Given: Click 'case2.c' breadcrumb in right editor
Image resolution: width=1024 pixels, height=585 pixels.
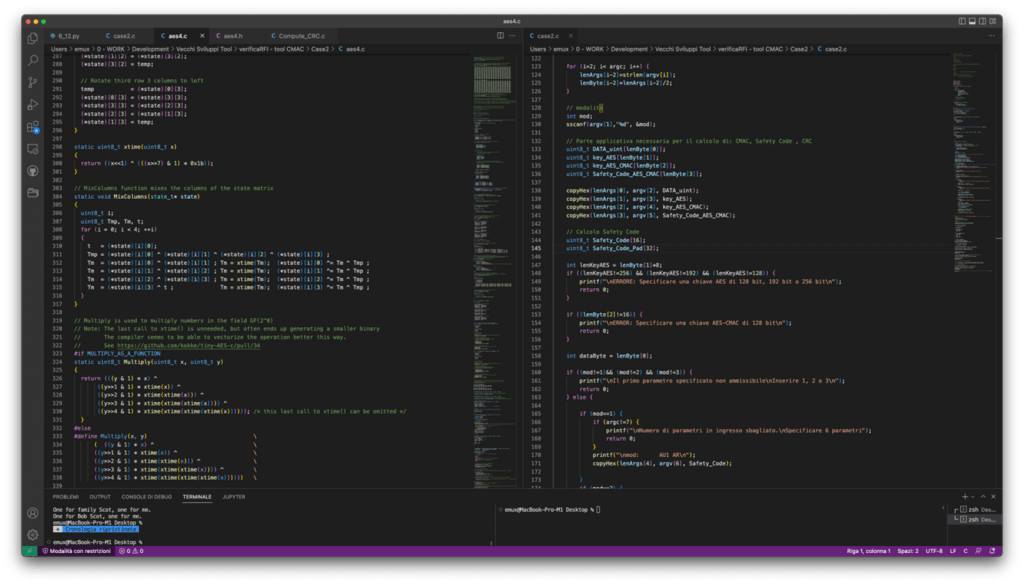Looking at the screenshot, I should (836, 49).
